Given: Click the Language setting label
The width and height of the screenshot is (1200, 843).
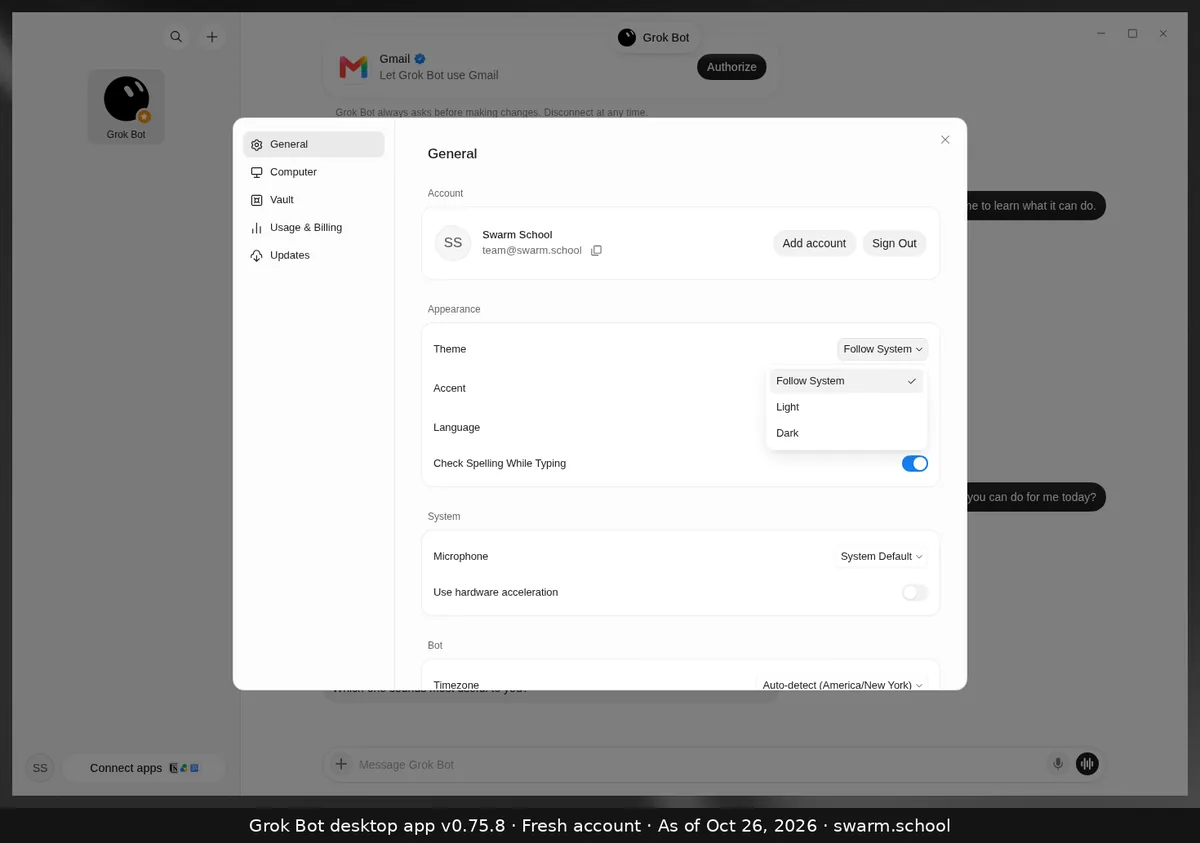Looking at the screenshot, I should point(457,427).
